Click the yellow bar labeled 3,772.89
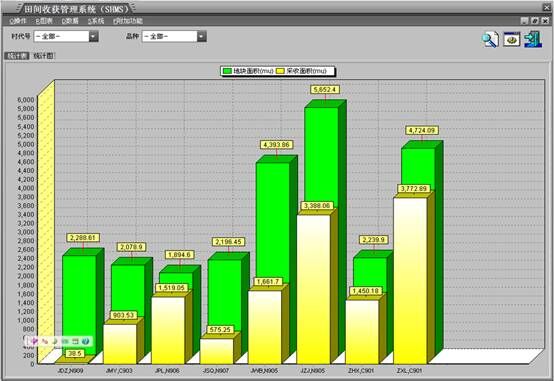Screen dimensions: 554x381 (410, 281)
